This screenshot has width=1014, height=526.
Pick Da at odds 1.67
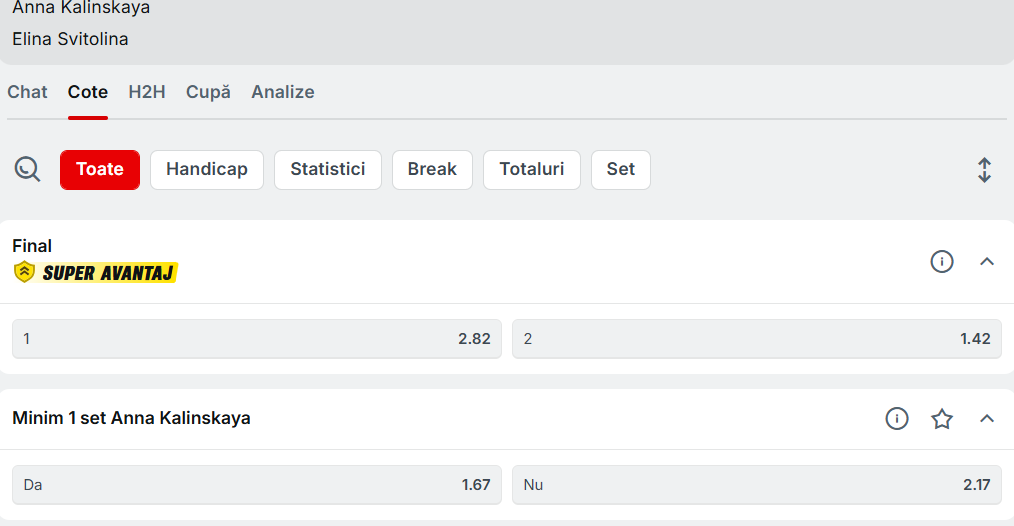pyautogui.click(x=257, y=485)
